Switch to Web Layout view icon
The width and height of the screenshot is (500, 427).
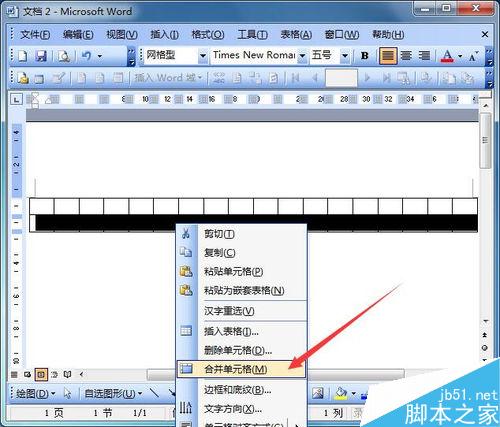pyautogui.click(x=27, y=375)
